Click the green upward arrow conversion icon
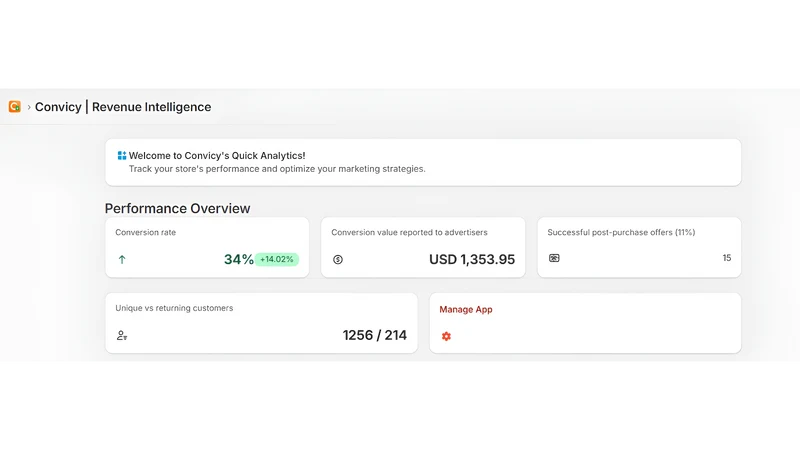Image resolution: width=800 pixels, height=450 pixels. (x=122, y=260)
